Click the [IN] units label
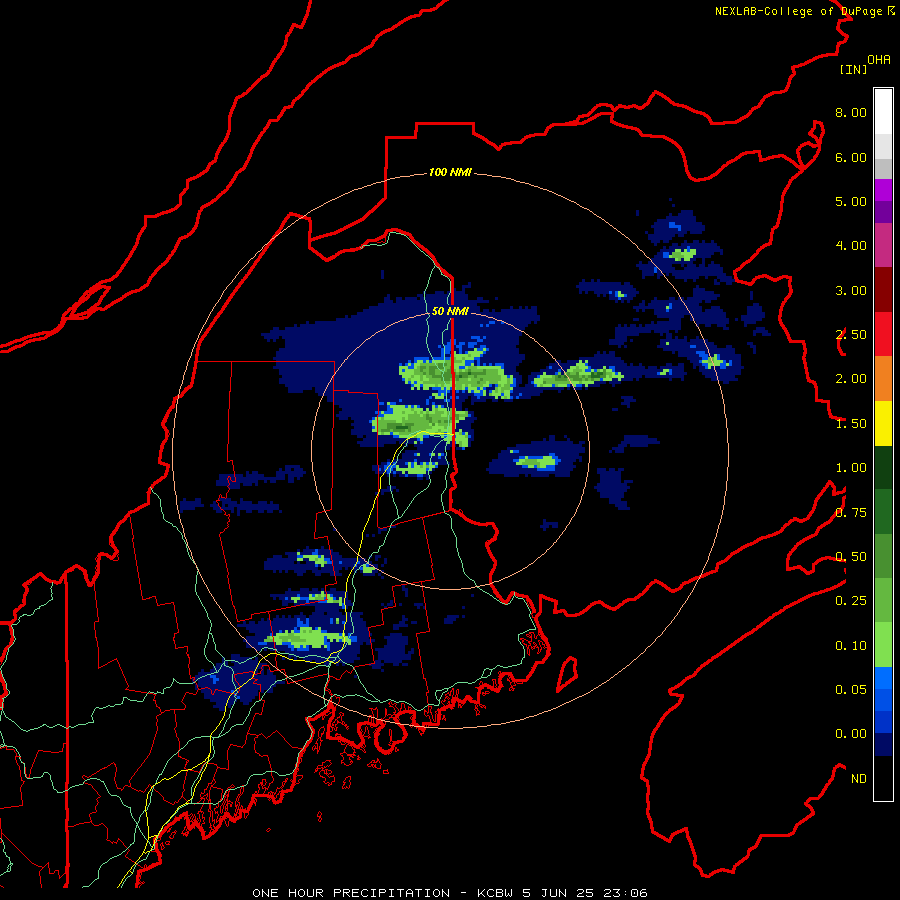Image resolution: width=900 pixels, height=900 pixels. [853, 69]
